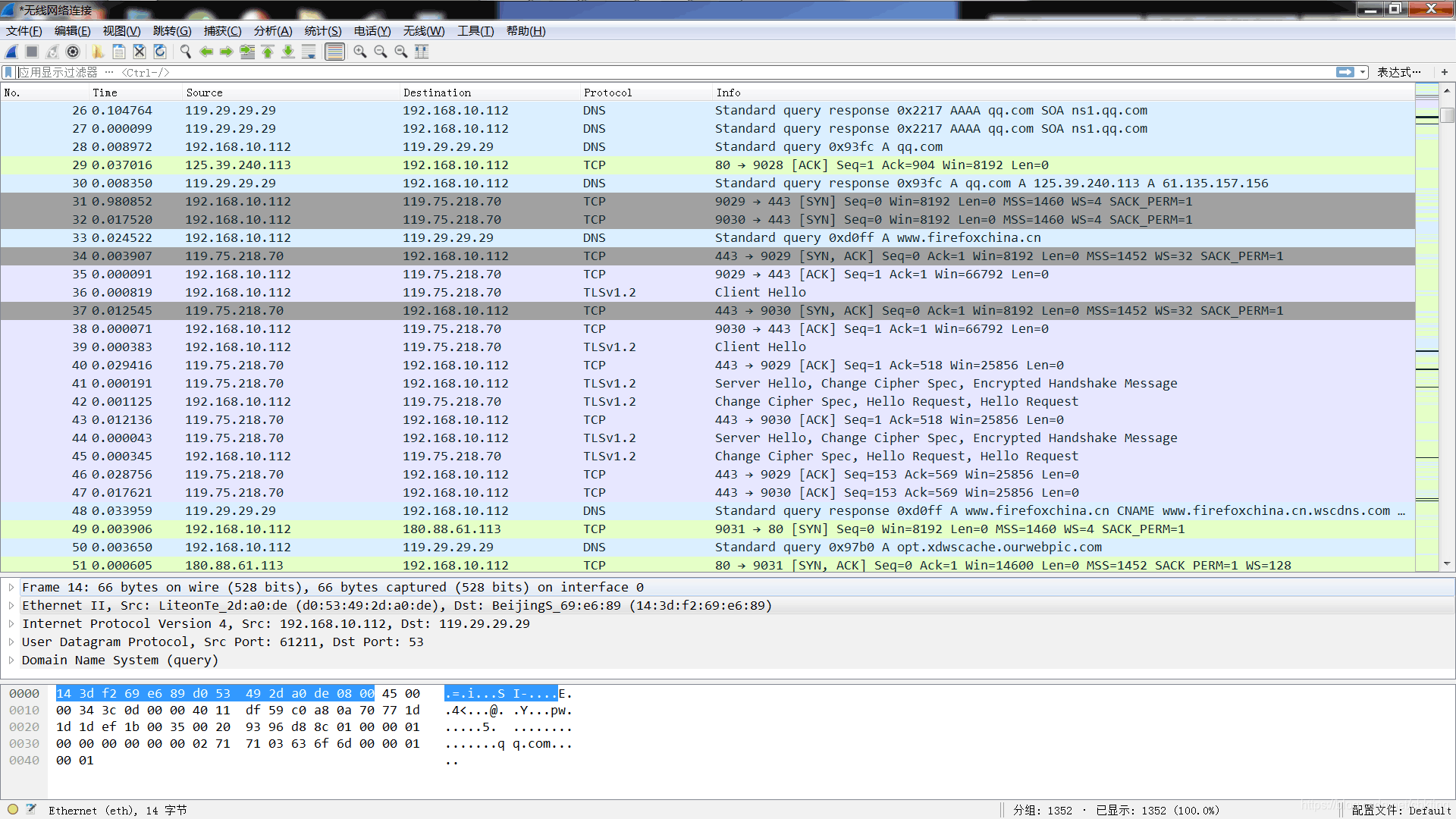Open the filter history dropdown arrow
This screenshot has width=1456, height=819.
1363,72
